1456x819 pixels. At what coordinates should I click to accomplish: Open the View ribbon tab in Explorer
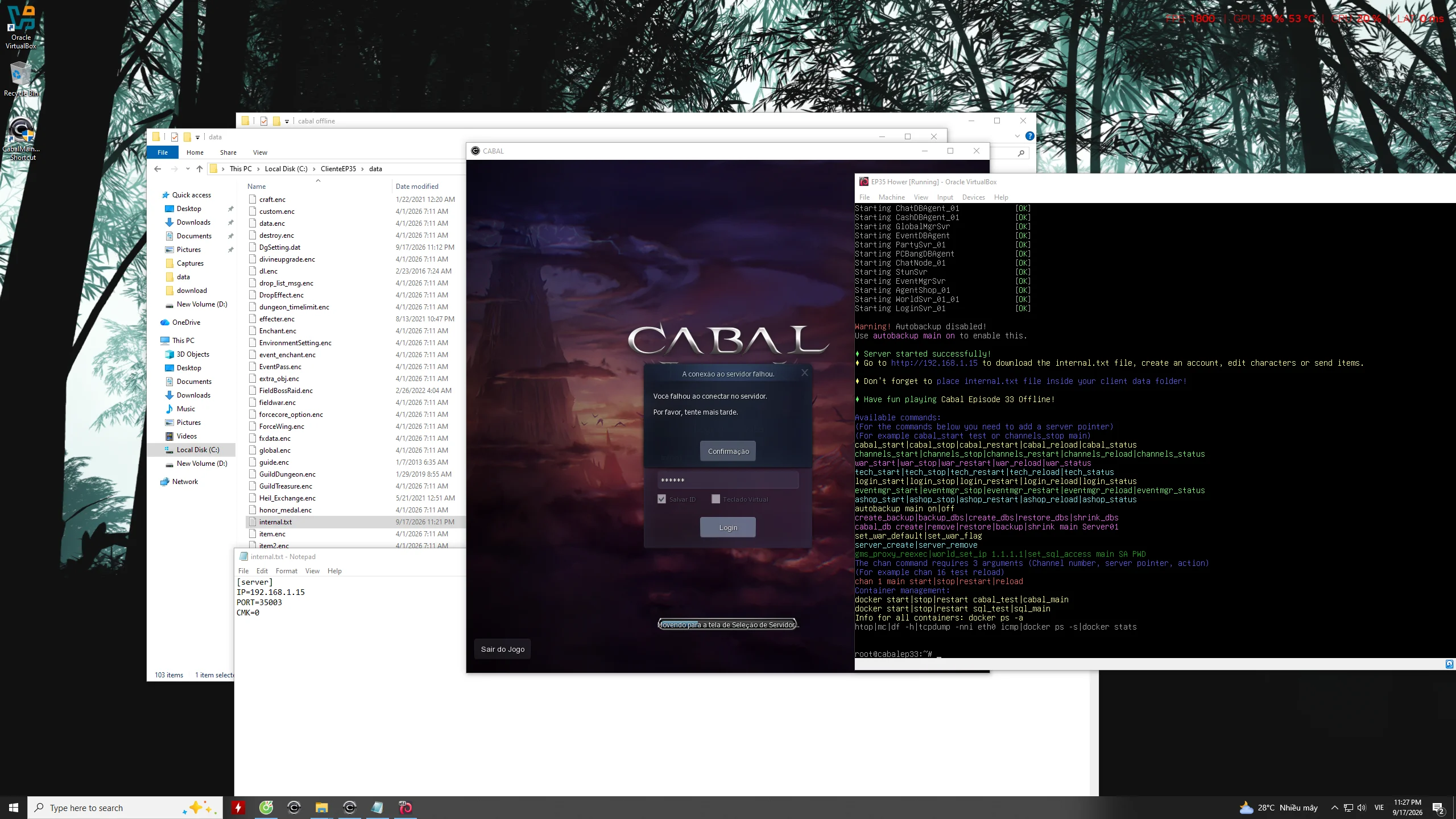(260, 152)
